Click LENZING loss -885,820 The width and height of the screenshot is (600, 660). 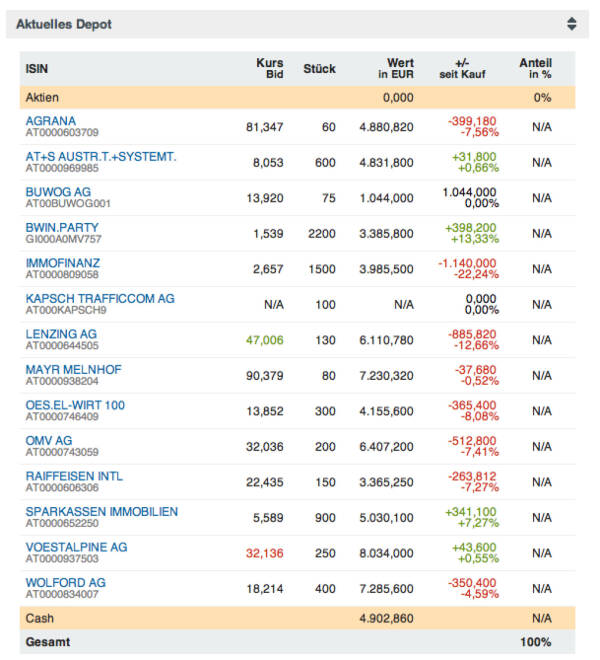click(x=472, y=334)
